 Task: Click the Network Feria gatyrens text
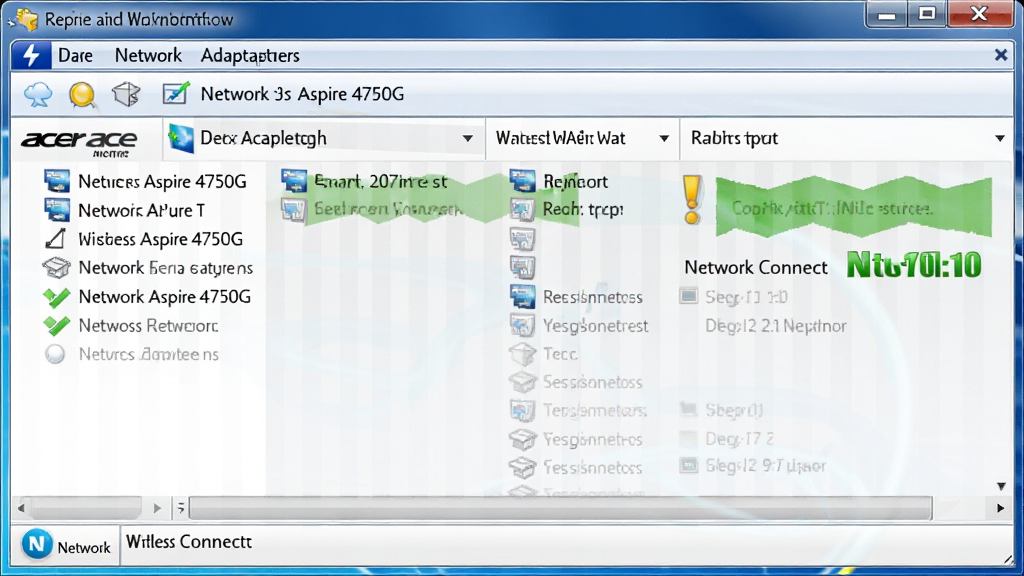[165, 268]
